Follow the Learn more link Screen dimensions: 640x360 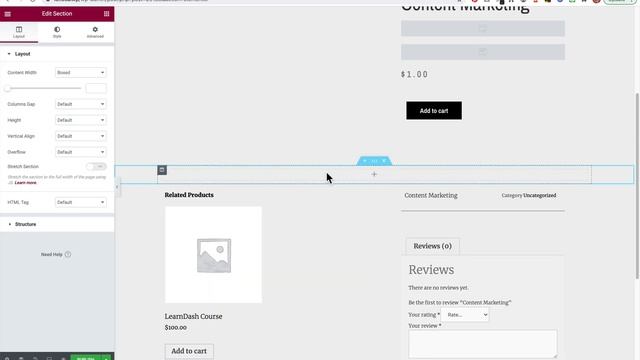[x=25, y=182]
